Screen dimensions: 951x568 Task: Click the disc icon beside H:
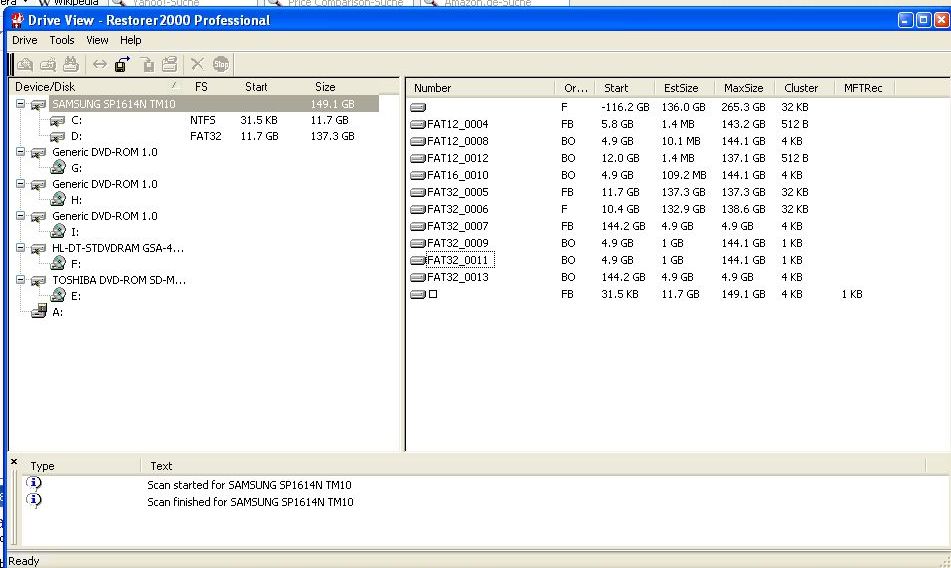pos(58,199)
